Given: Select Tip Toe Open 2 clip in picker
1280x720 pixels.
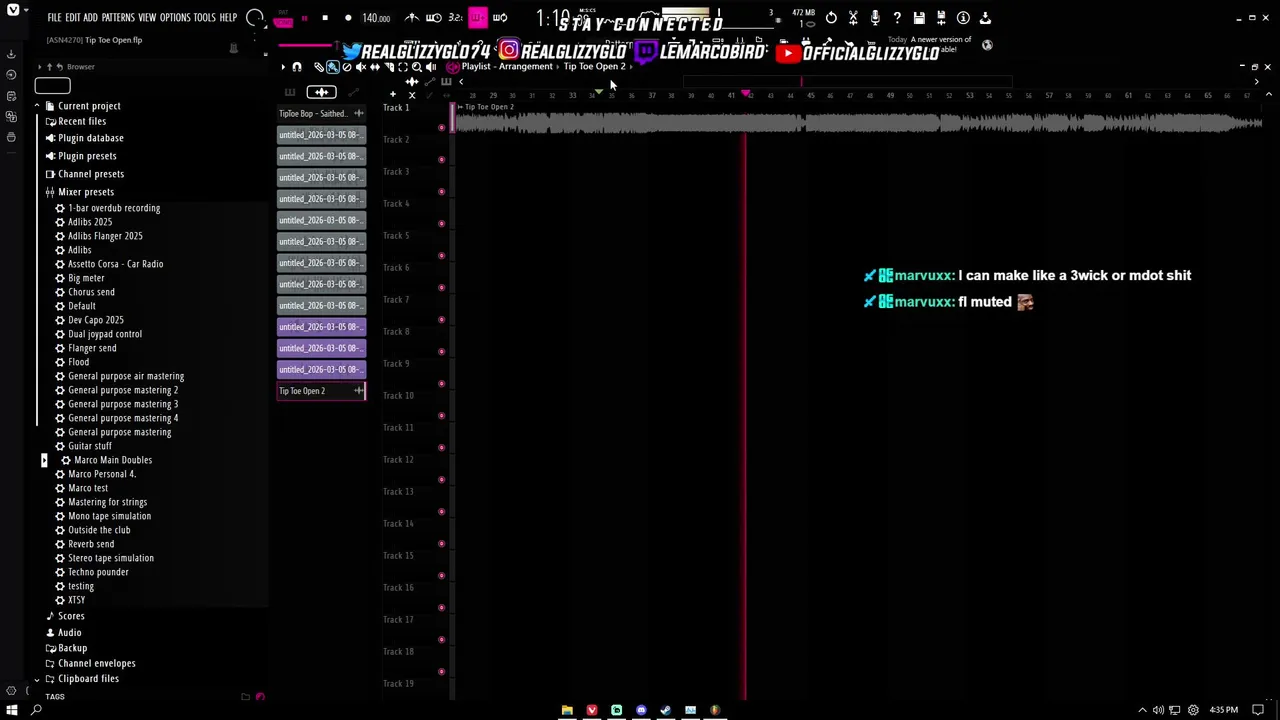Looking at the screenshot, I should point(321,391).
